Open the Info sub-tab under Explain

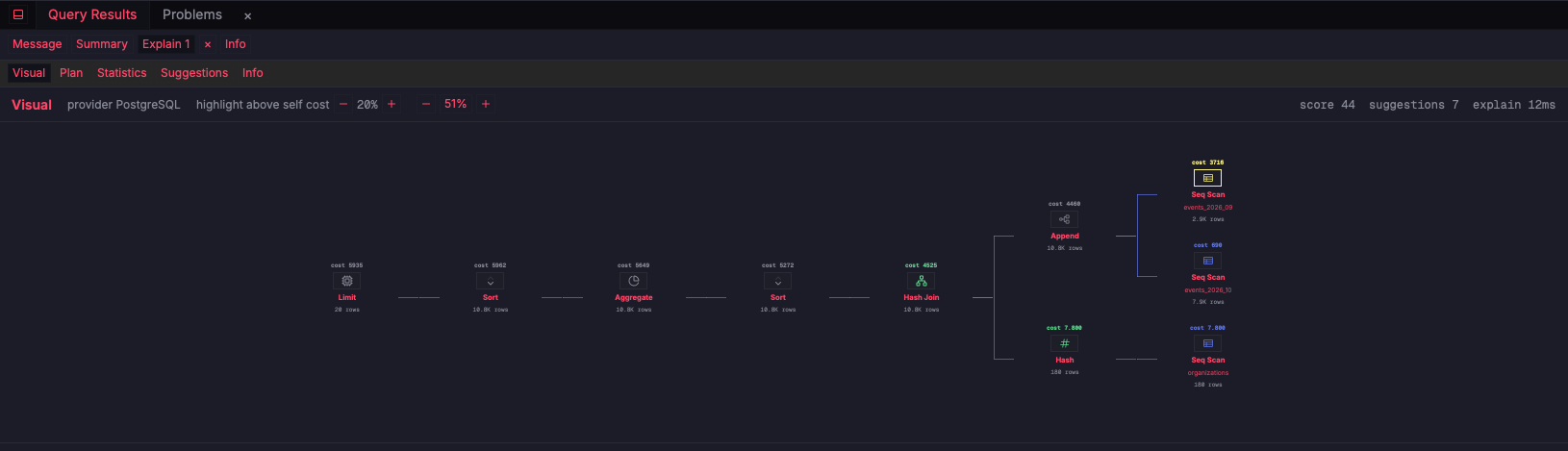(253, 73)
